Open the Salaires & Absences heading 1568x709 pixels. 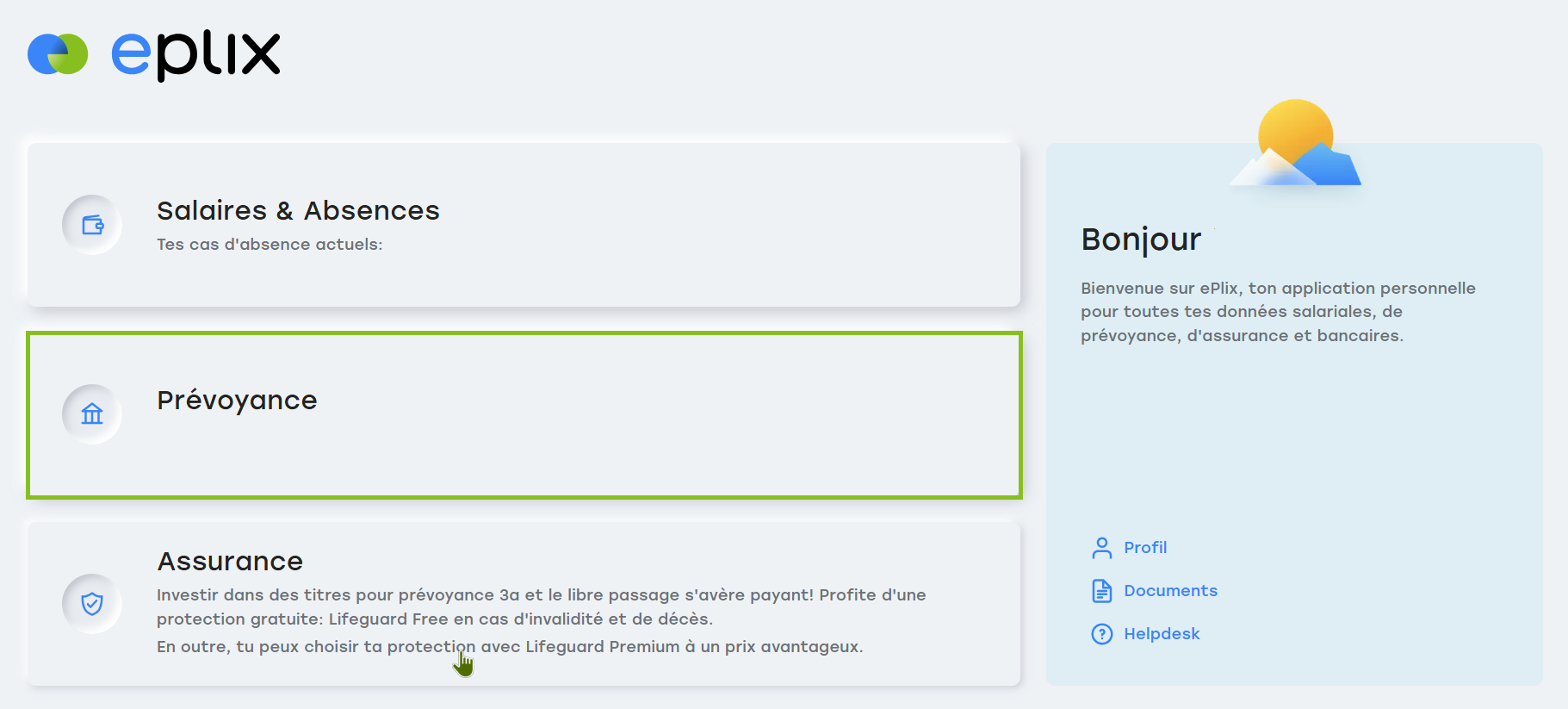tap(298, 210)
